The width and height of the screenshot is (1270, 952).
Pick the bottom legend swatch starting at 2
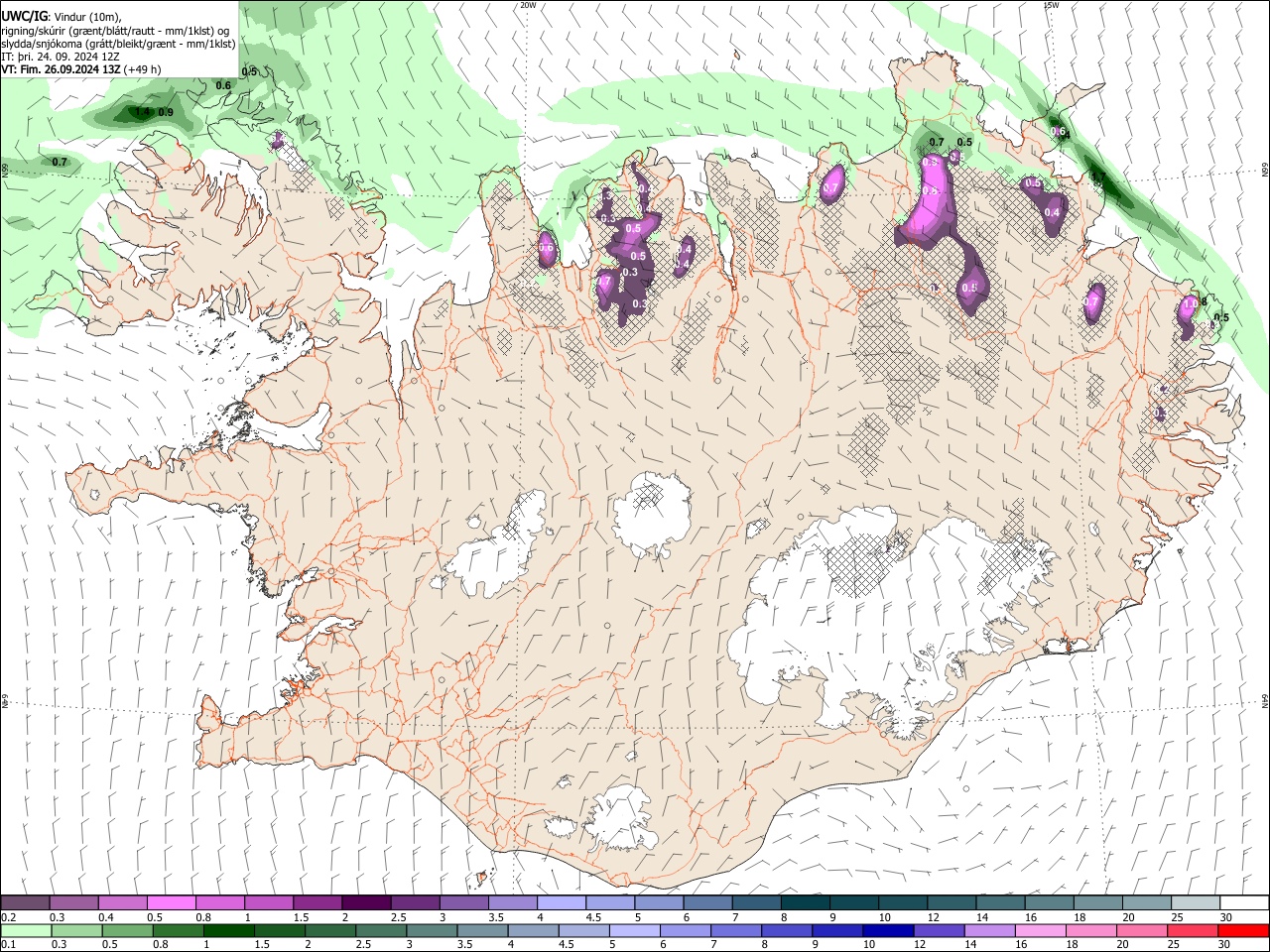[329, 930]
